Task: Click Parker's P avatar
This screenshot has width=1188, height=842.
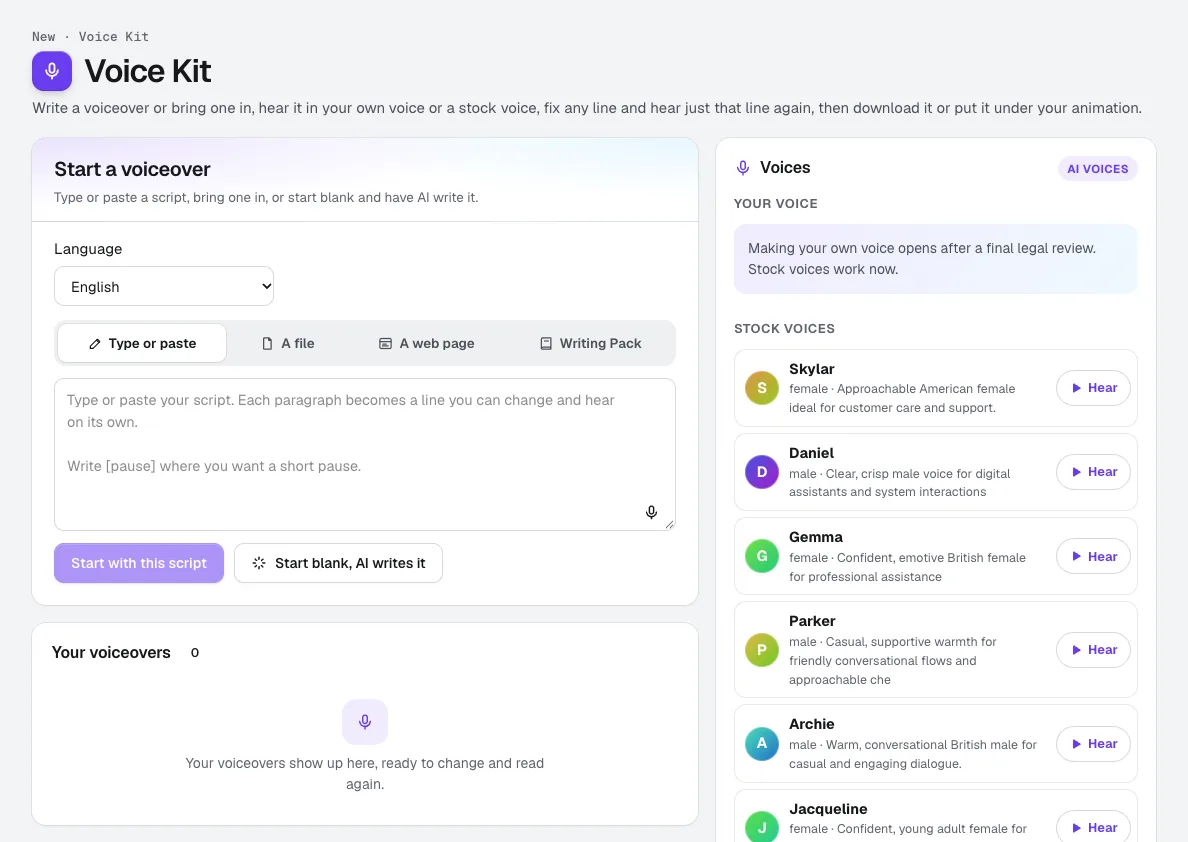Action: pos(761,649)
